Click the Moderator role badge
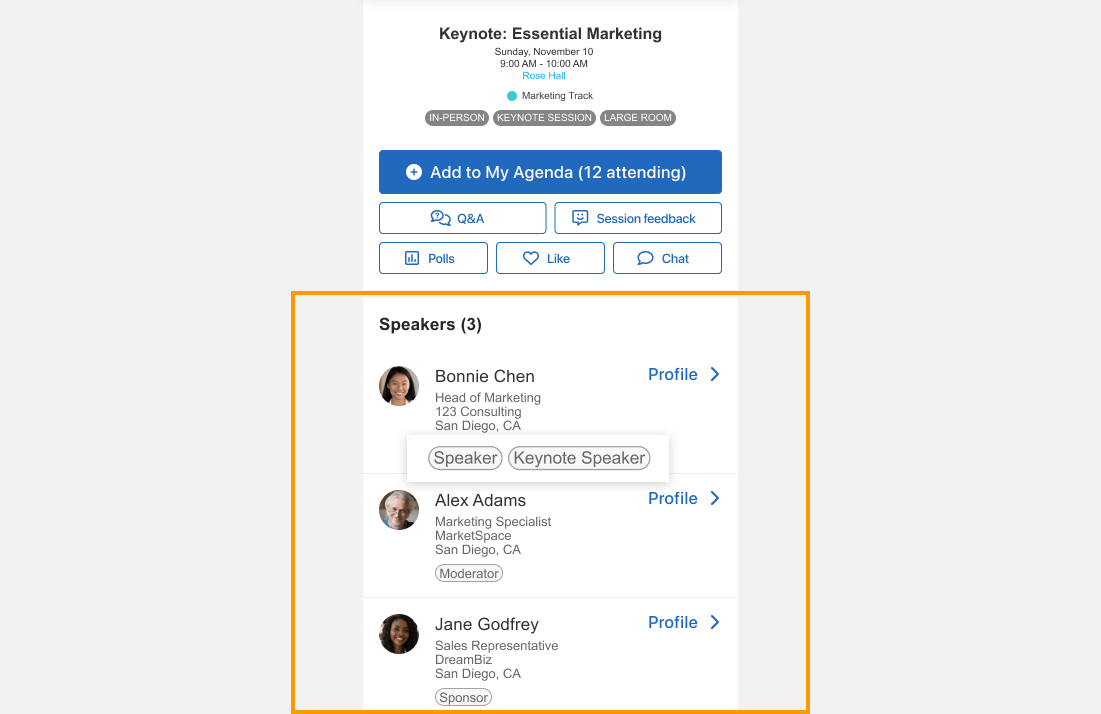The image size is (1101, 714). tap(469, 573)
